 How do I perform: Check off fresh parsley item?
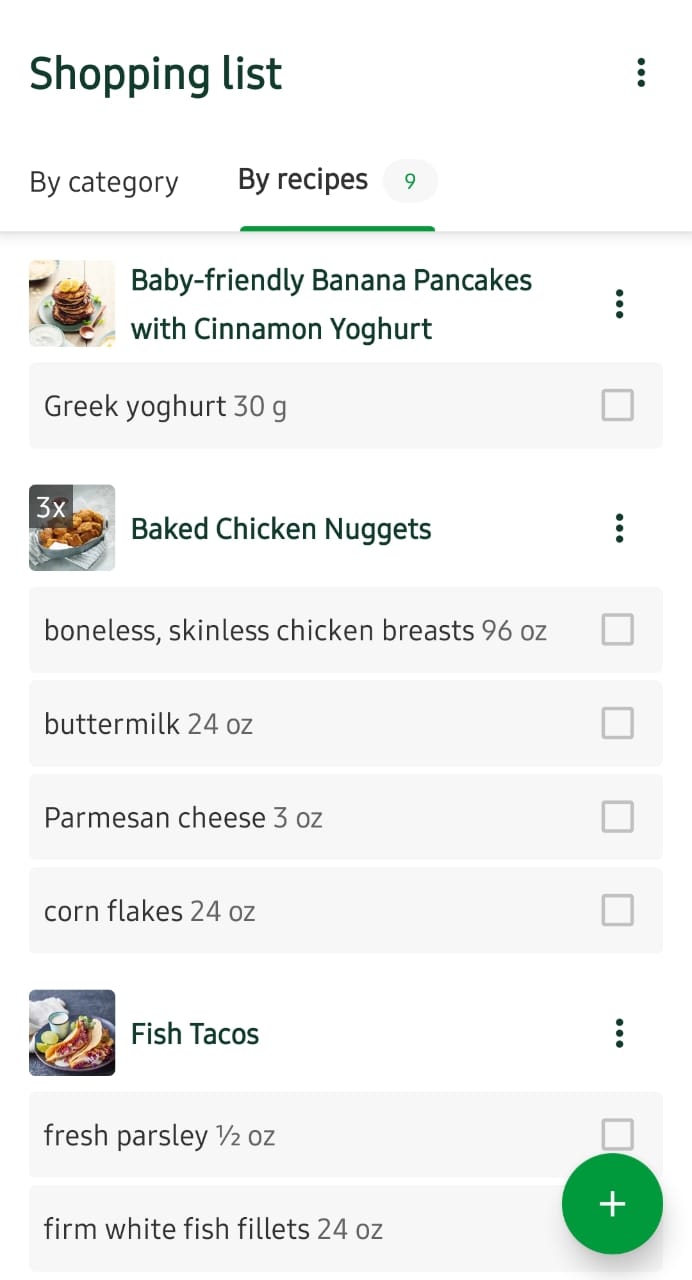click(617, 1134)
